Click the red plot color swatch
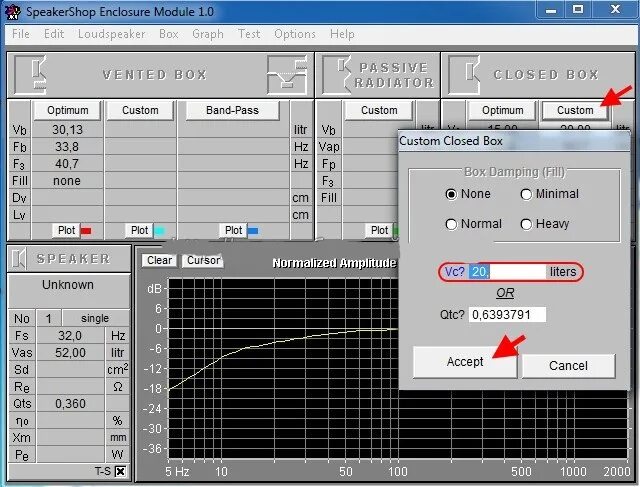This screenshot has width=640, height=487. point(86,231)
